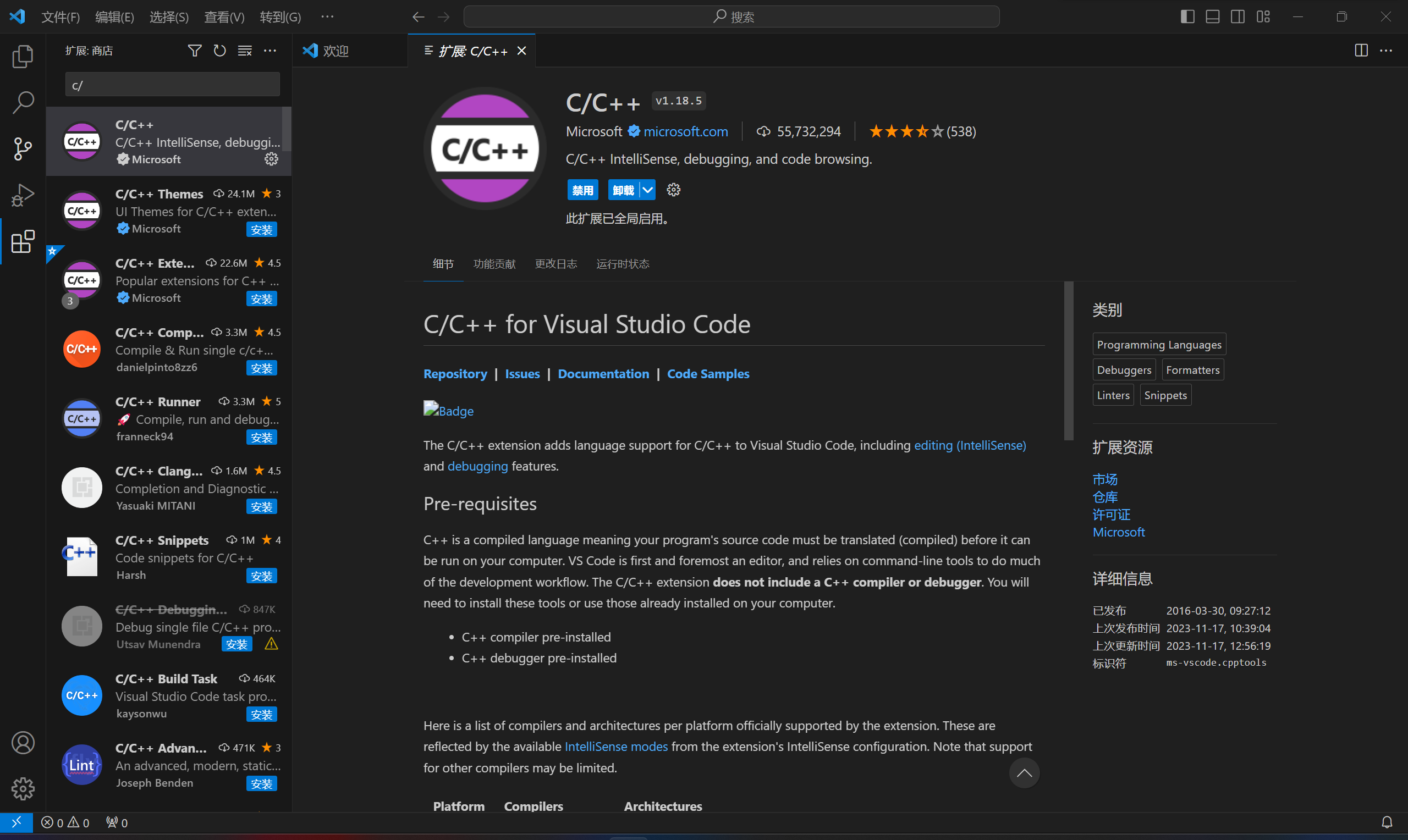Screen dimensions: 1408x840
Task: Switch to the 欢迎 tab
Action: click(x=350, y=51)
